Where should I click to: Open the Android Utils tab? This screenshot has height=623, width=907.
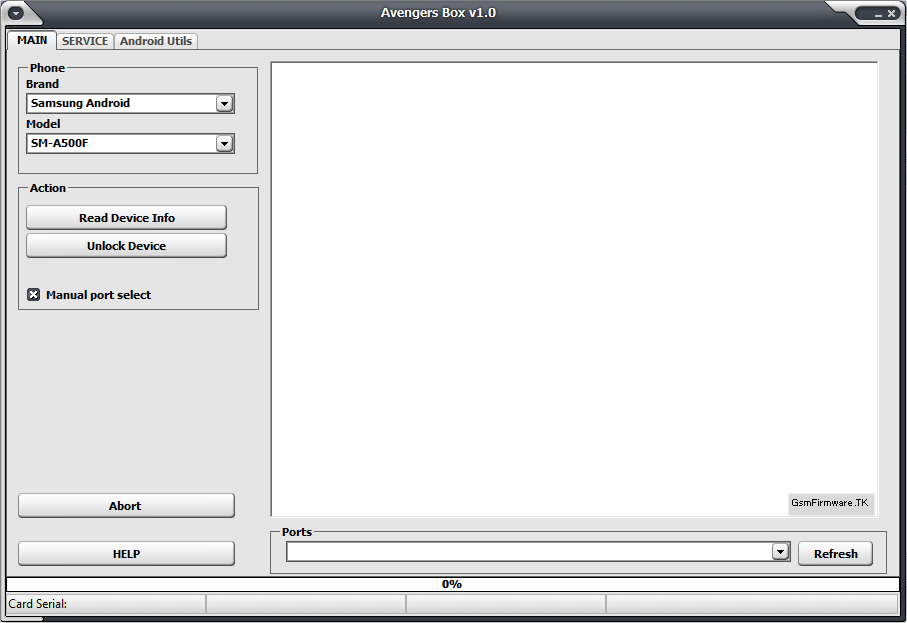point(155,41)
